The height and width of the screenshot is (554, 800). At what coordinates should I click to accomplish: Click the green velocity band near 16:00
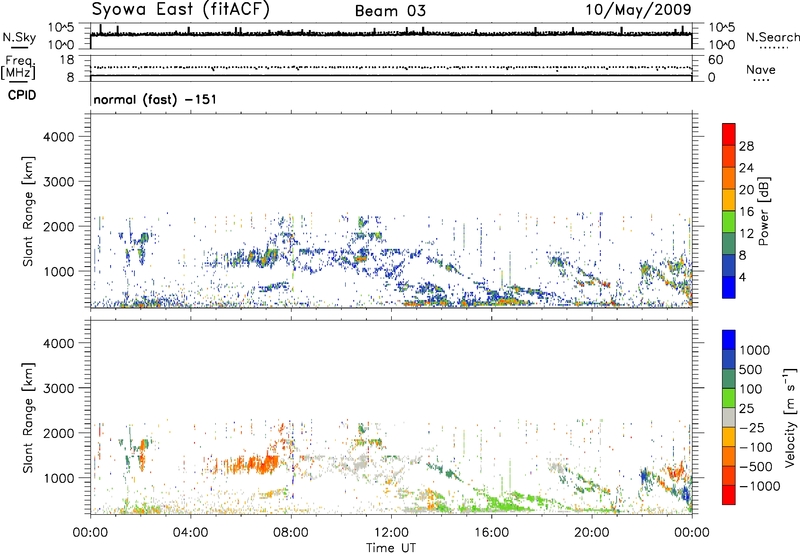click(503, 502)
